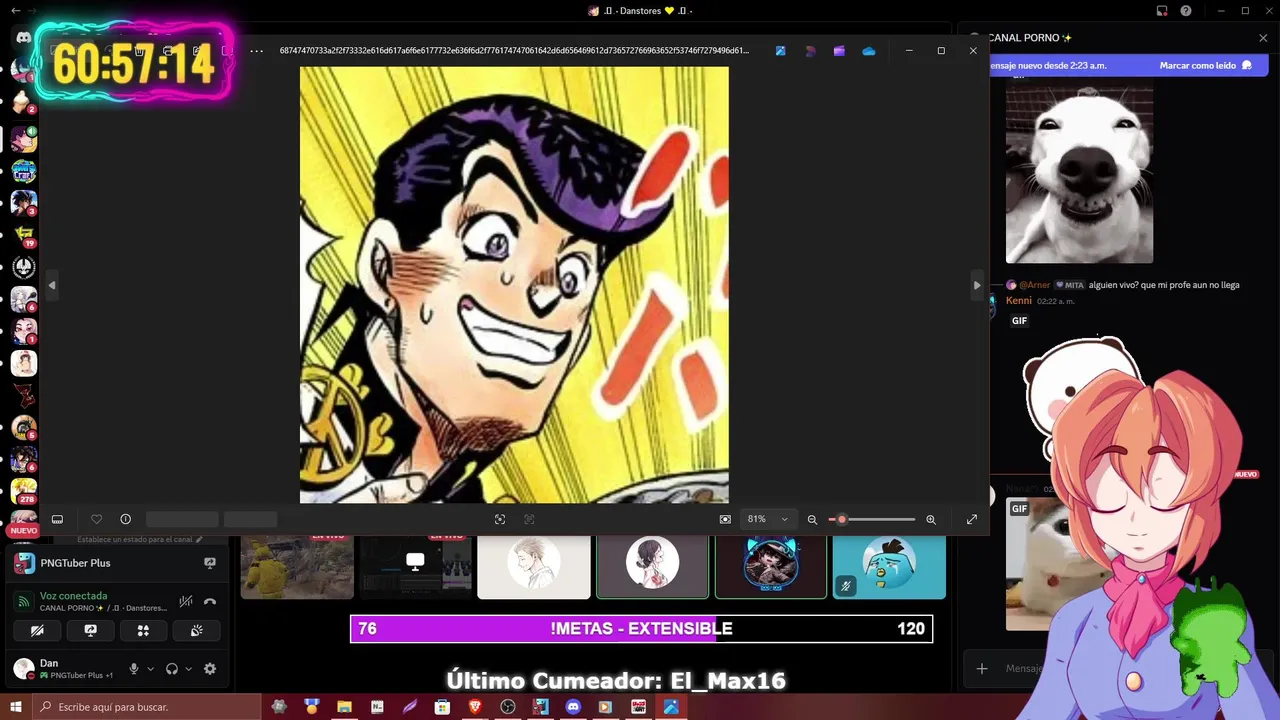1280x720 pixels.
Task: Close the CANAL PORNO chat panel
Action: point(1263,38)
